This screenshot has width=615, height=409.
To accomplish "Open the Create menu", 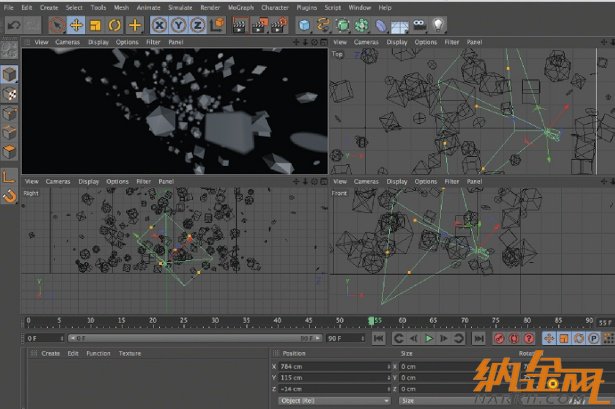I will (x=49, y=7).
